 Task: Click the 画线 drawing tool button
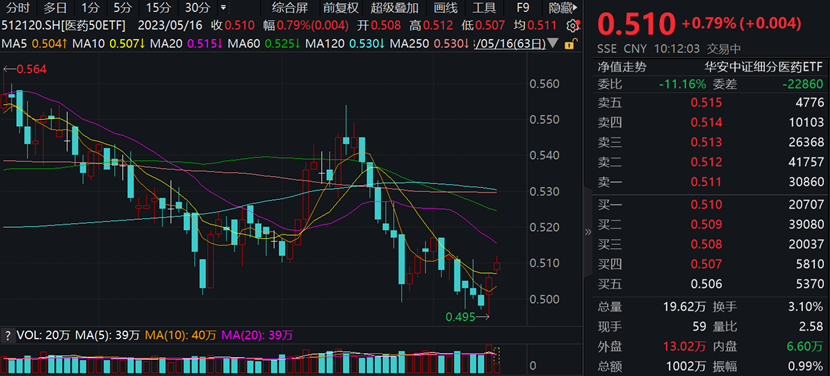point(445,8)
